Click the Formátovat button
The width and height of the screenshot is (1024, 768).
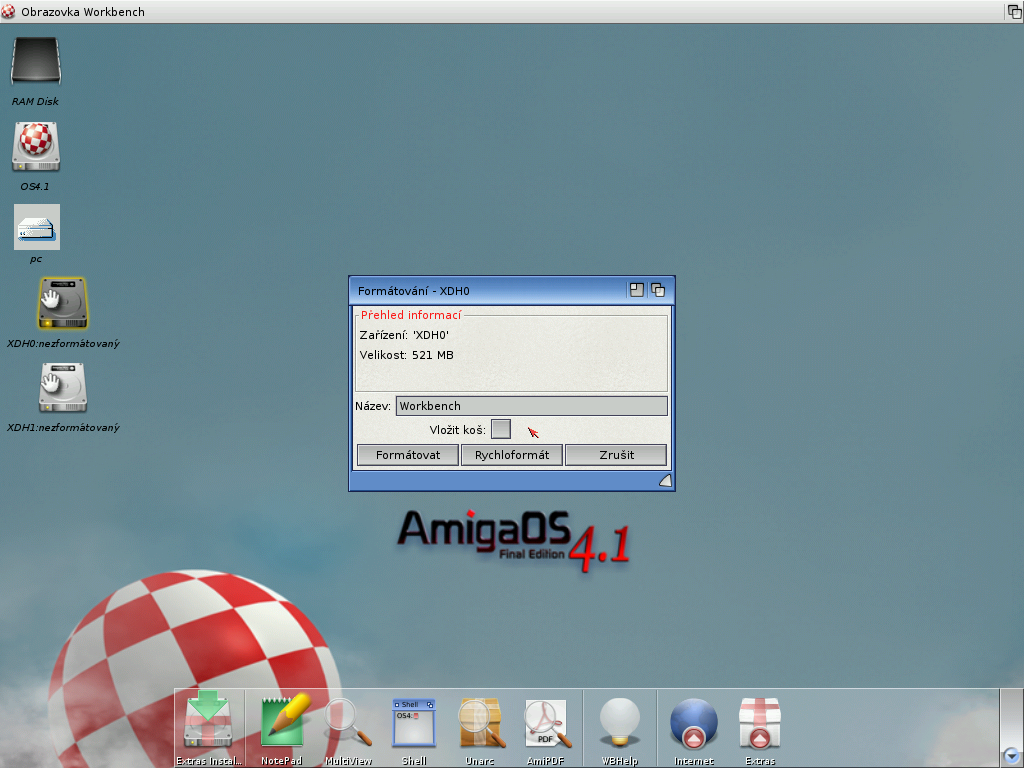pos(408,455)
